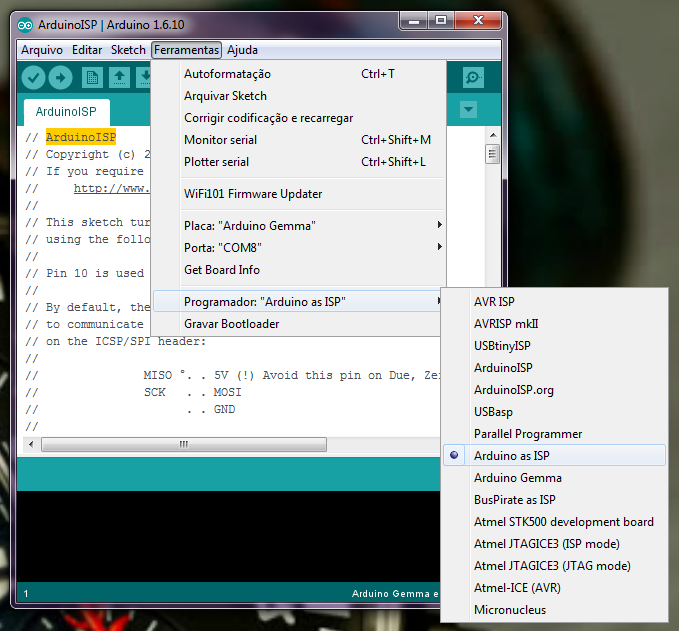Screen dimensions: 679x631
Task: Open the tab options dropdown arrow
Action: coord(468,110)
